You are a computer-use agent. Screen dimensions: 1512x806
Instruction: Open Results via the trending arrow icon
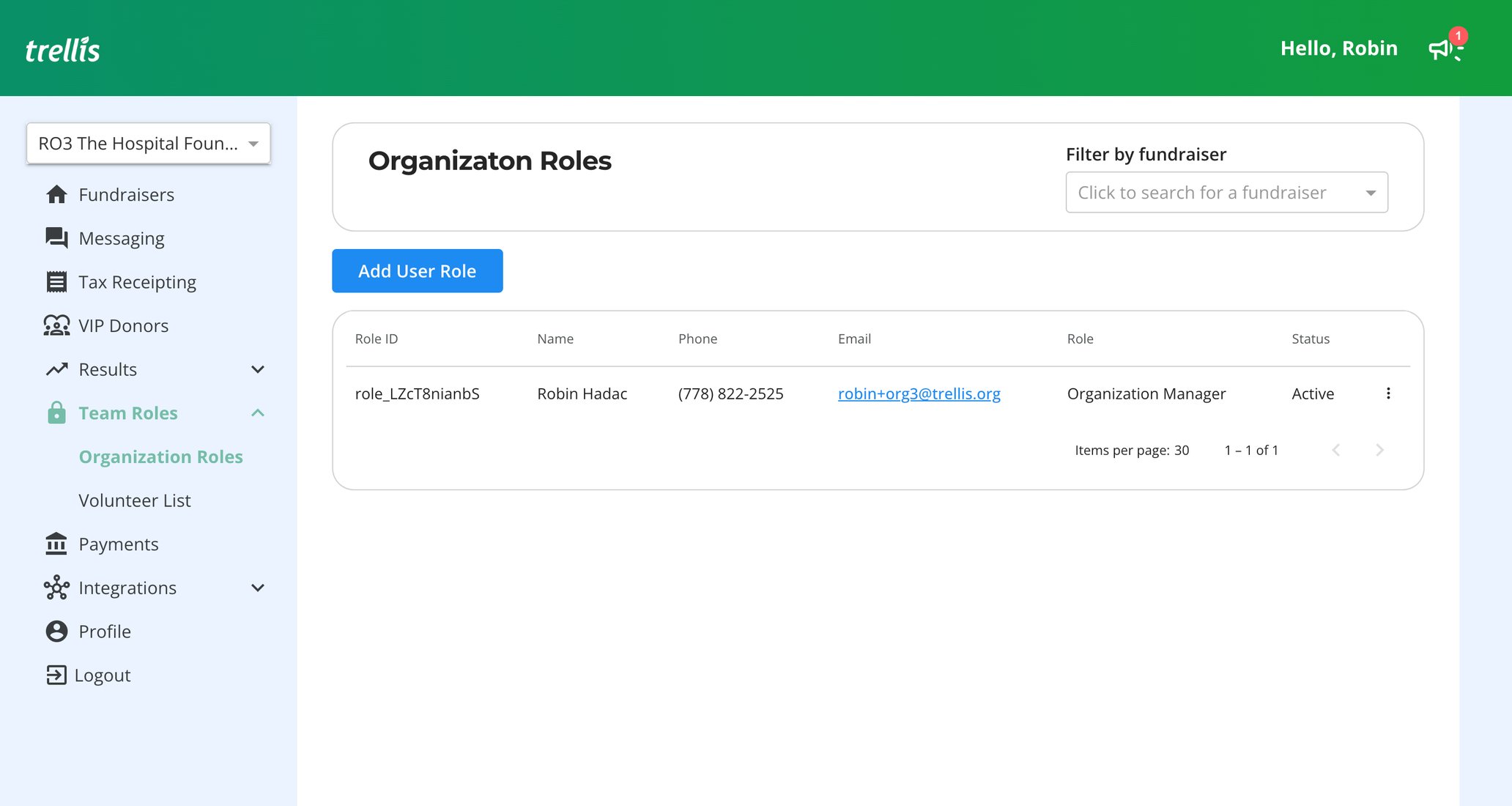pos(56,369)
